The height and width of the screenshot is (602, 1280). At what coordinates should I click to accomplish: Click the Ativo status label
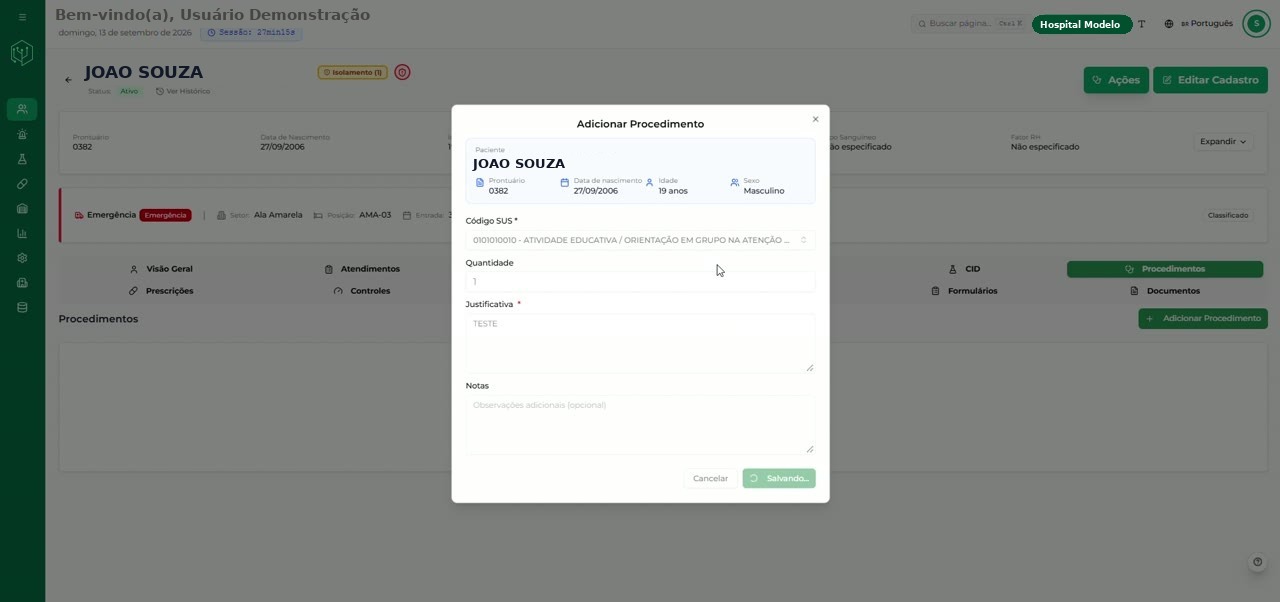pos(129,91)
